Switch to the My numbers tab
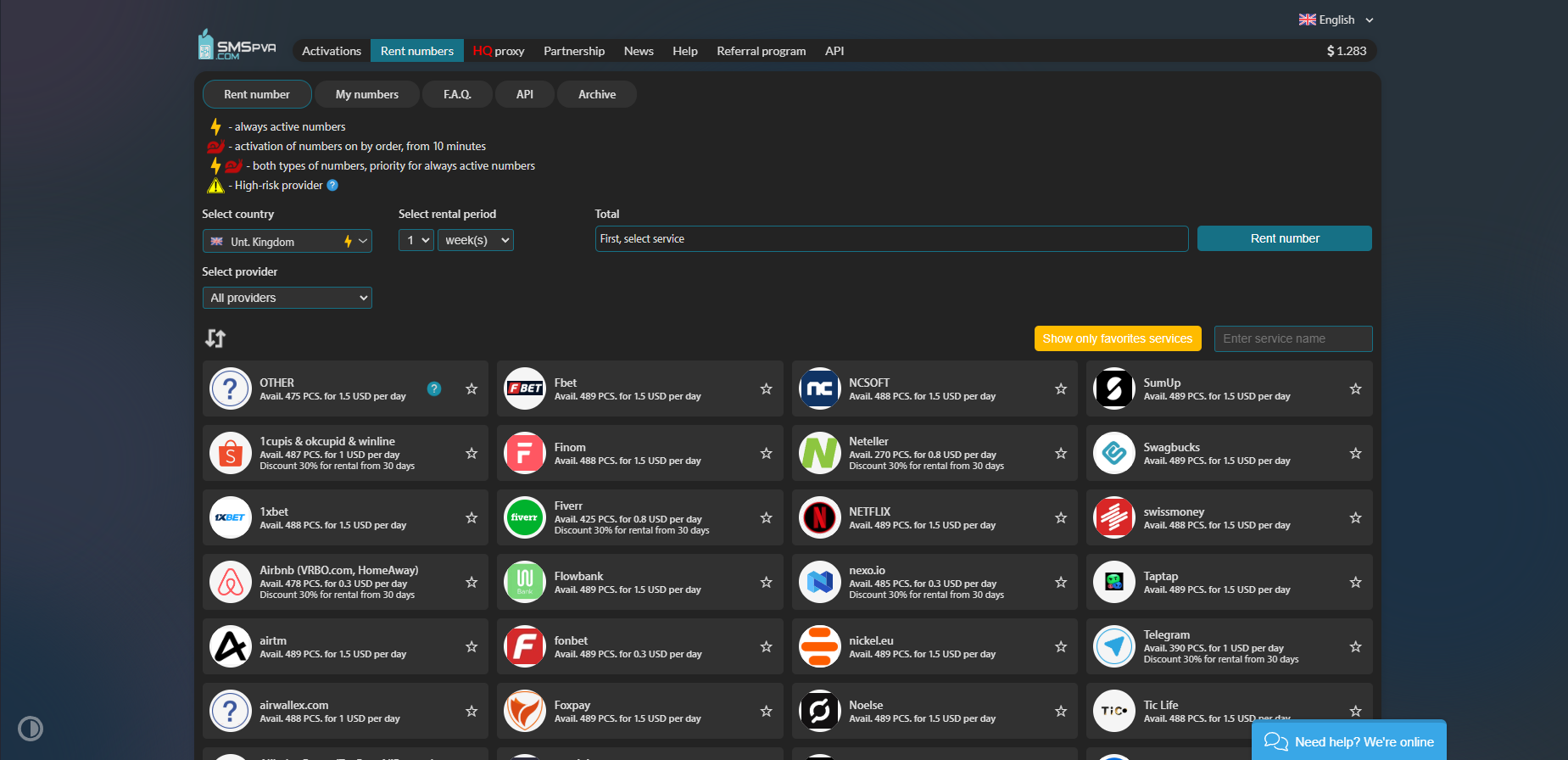The image size is (1568, 760). point(367,94)
